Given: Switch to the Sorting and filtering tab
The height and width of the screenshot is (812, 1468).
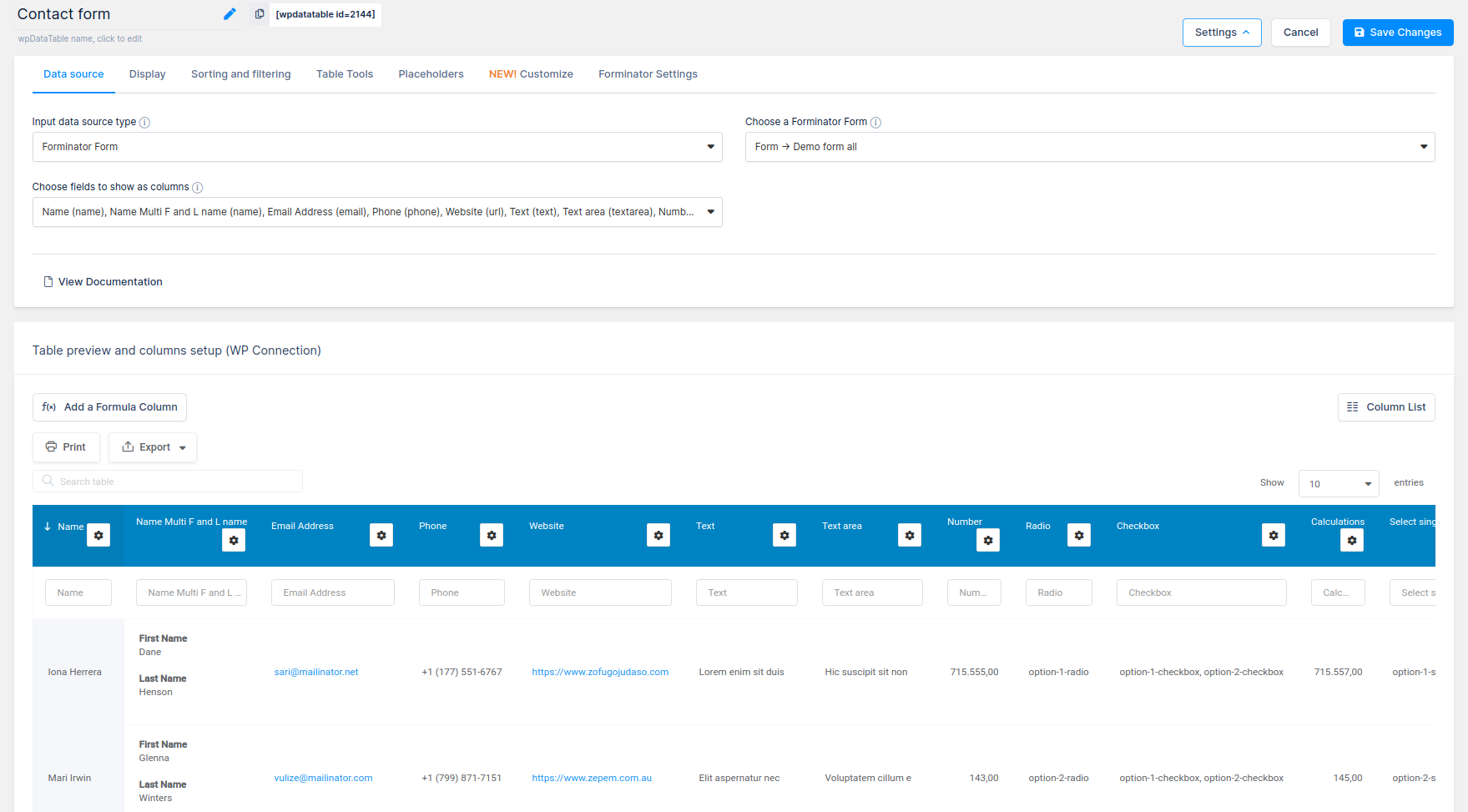Looking at the screenshot, I should (241, 74).
